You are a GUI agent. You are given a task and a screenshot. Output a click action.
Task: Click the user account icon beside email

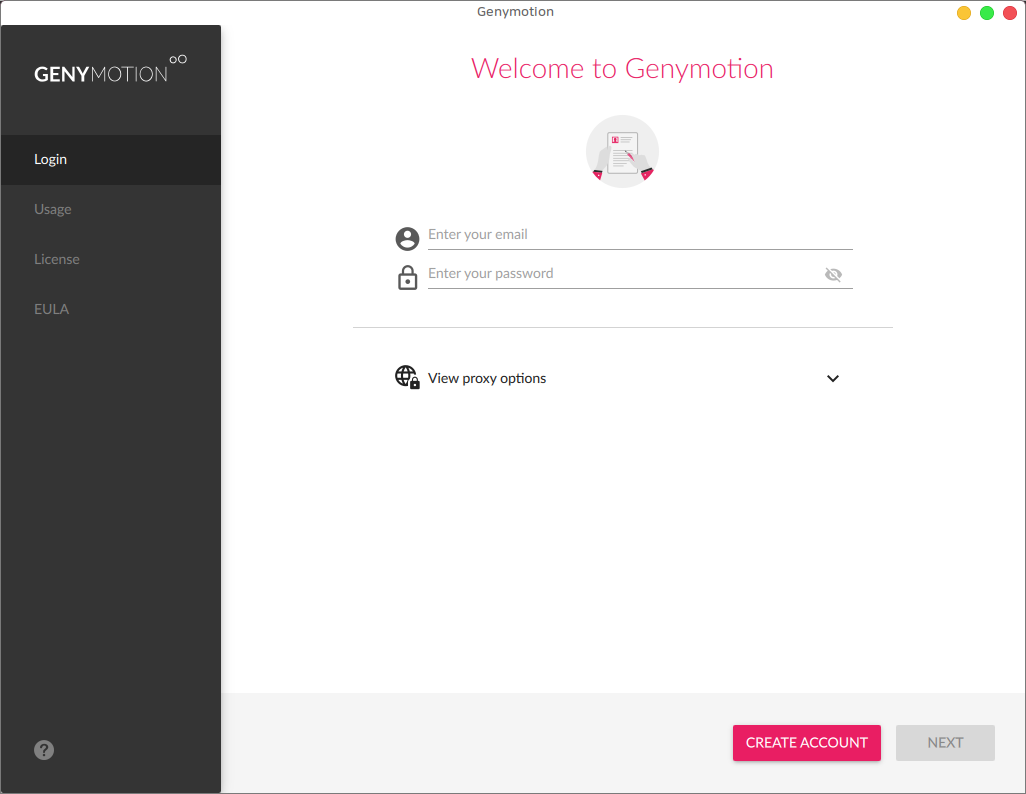coord(407,238)
